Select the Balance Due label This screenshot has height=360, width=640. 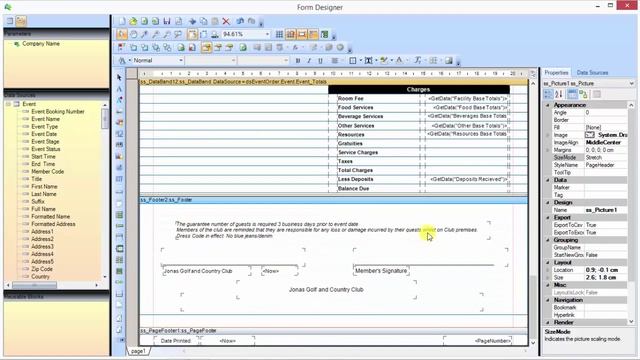353,189
